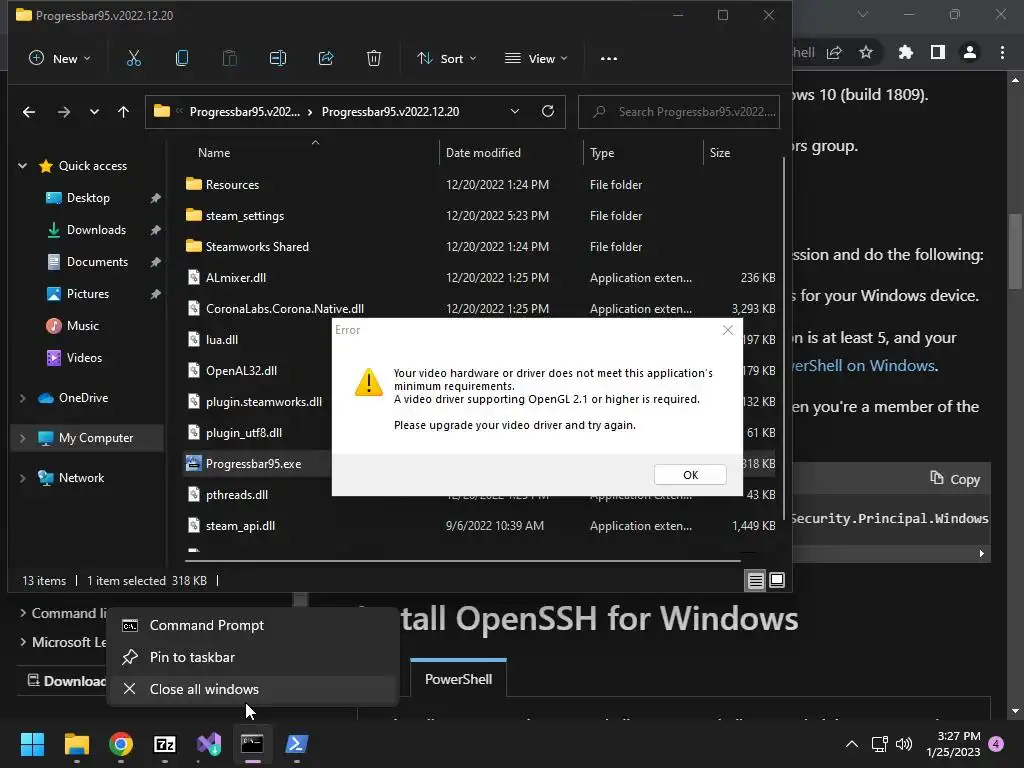1024x768 pixels.
Task: Open Visual Studio from the taskbar
Action: point(209,744)
